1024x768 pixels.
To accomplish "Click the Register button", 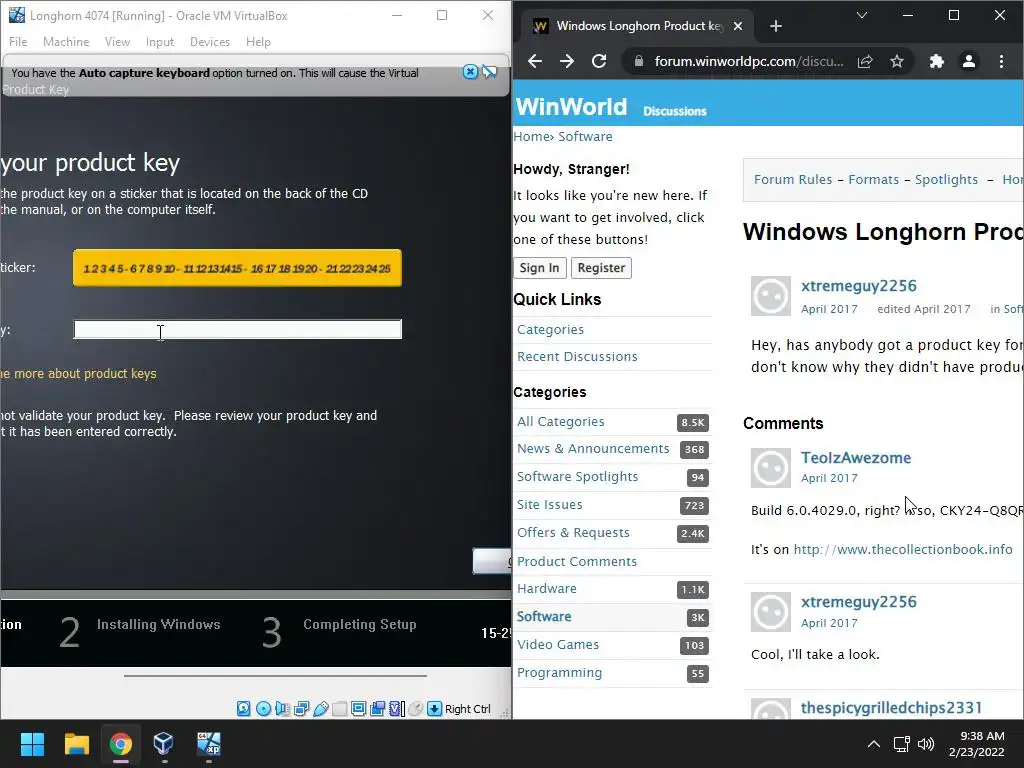I will (601, 268).
